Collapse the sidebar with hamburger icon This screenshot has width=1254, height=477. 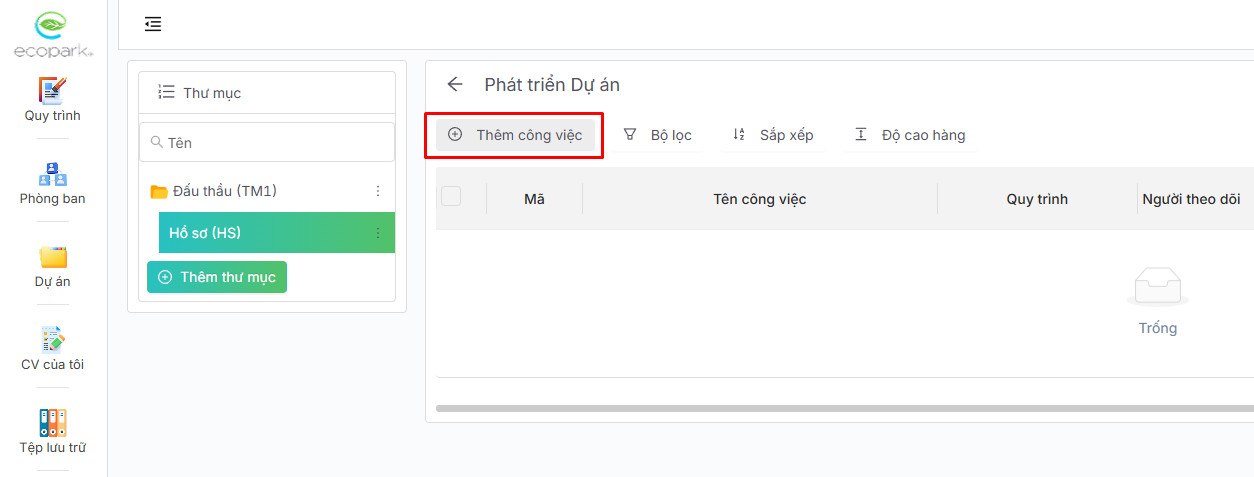(153, 24)
